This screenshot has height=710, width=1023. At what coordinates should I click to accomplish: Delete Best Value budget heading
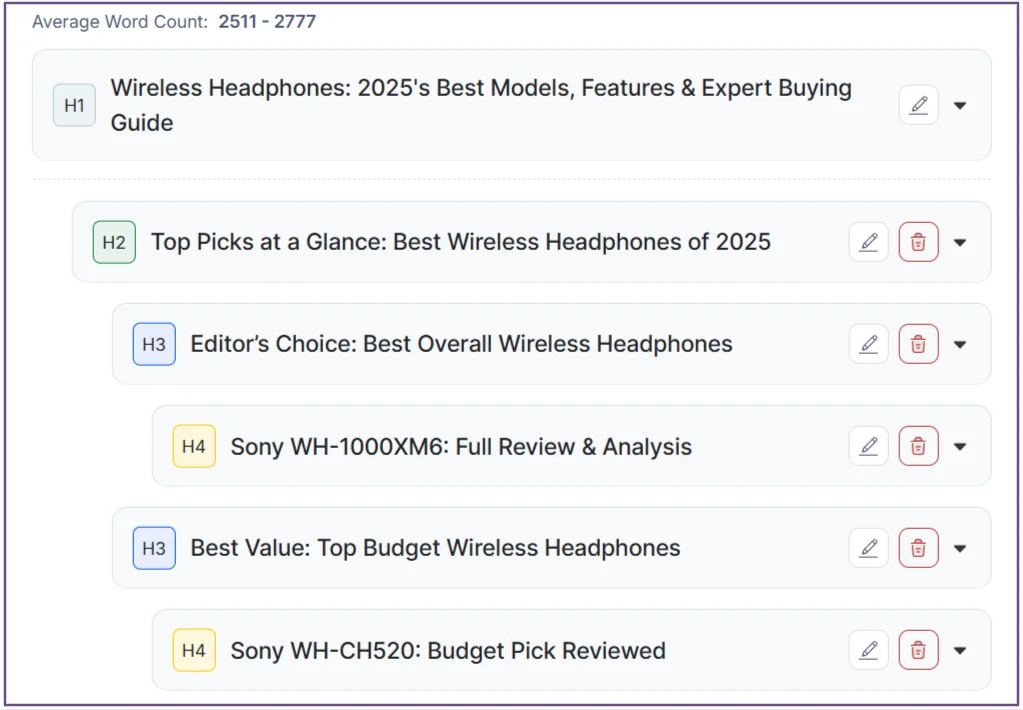pos(918,548)
